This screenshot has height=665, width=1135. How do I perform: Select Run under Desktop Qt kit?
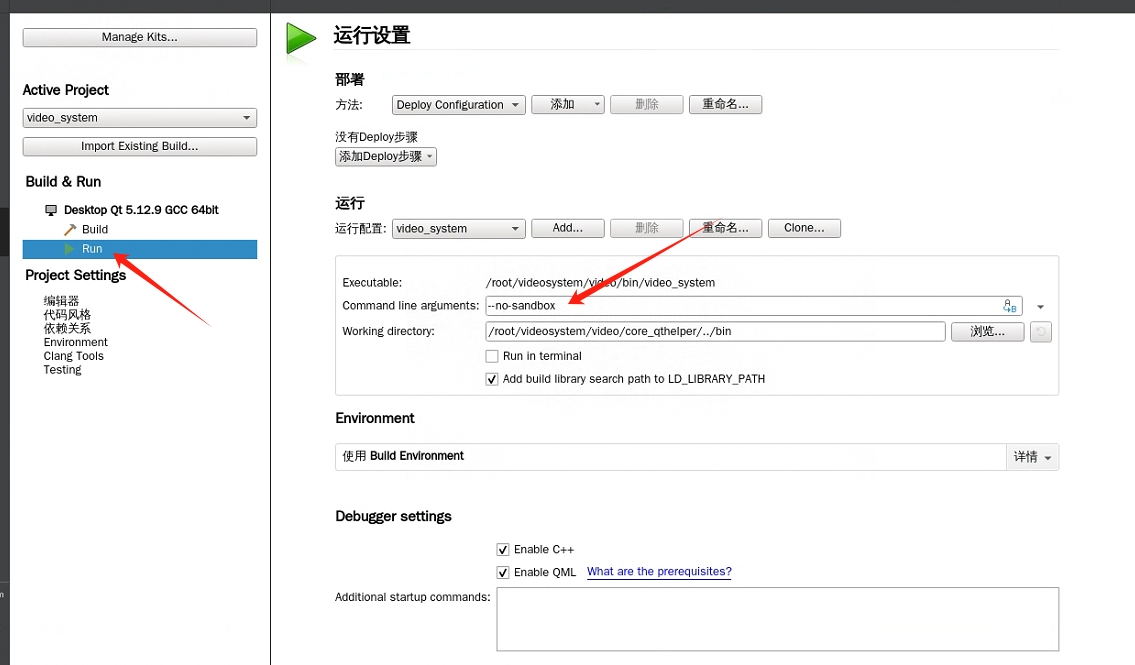92,249
